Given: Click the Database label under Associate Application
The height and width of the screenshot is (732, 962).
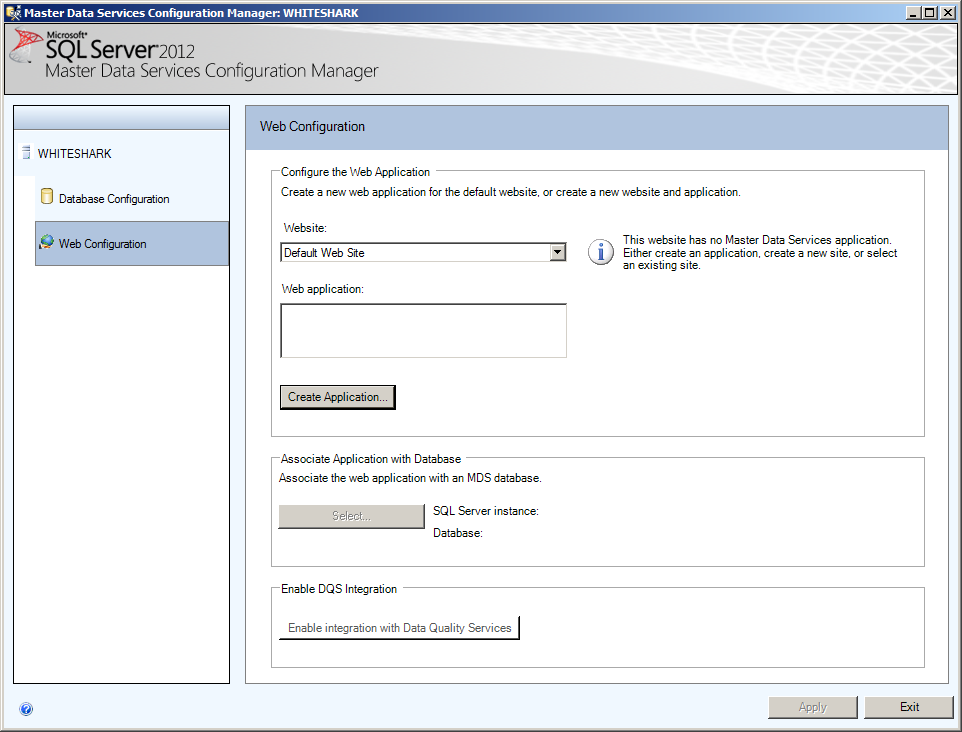Looking at the screenshot, I should click(458, 533).
